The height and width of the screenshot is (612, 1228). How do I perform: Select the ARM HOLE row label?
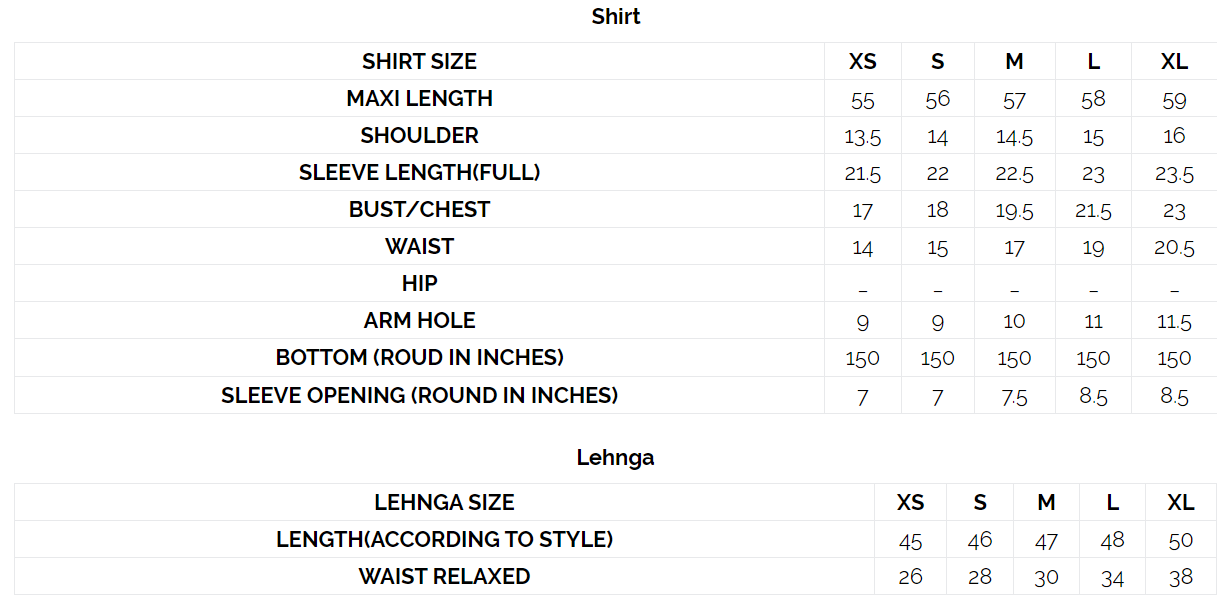(419, 321)
